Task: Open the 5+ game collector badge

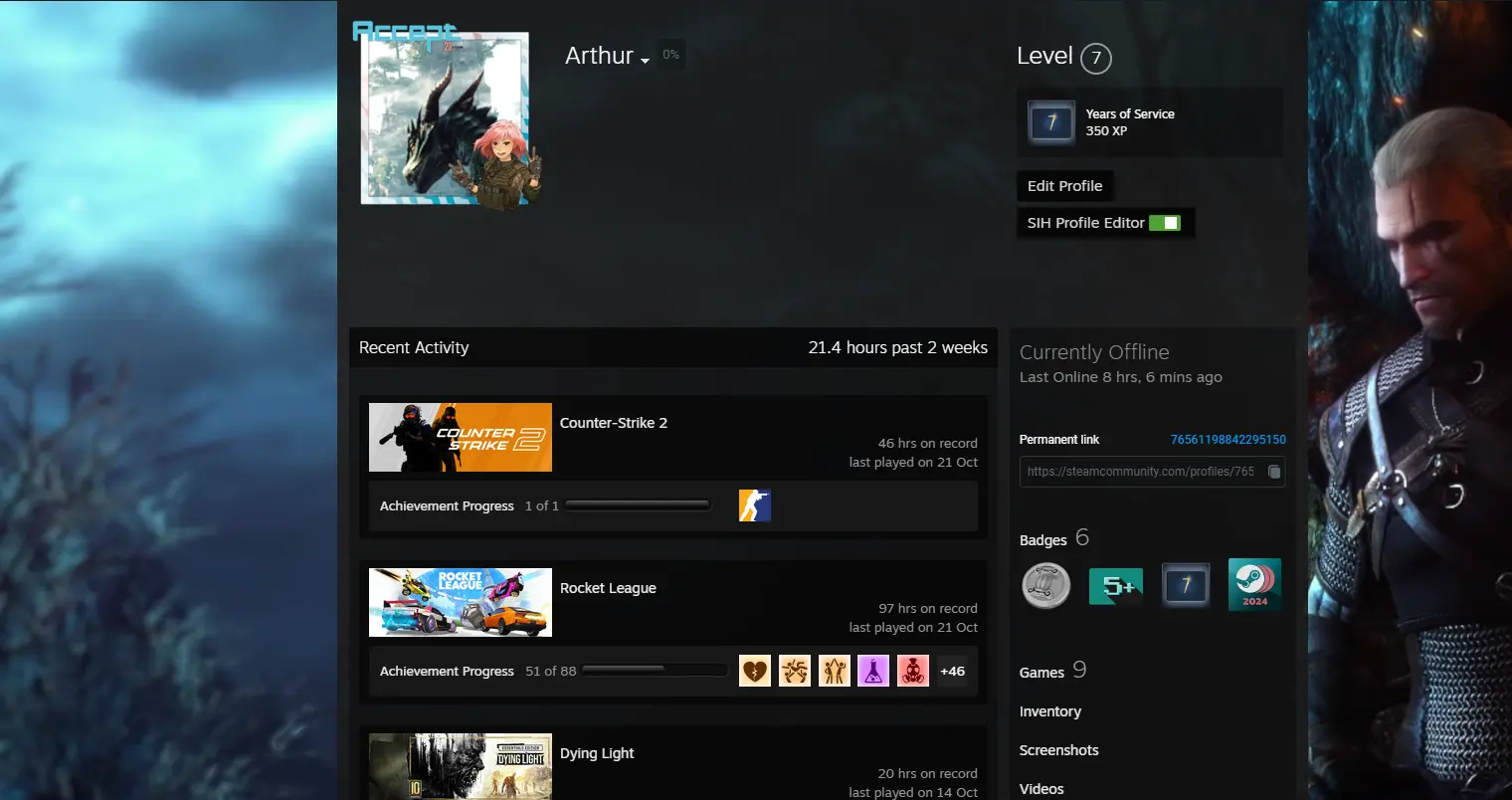Action: 1115,586
